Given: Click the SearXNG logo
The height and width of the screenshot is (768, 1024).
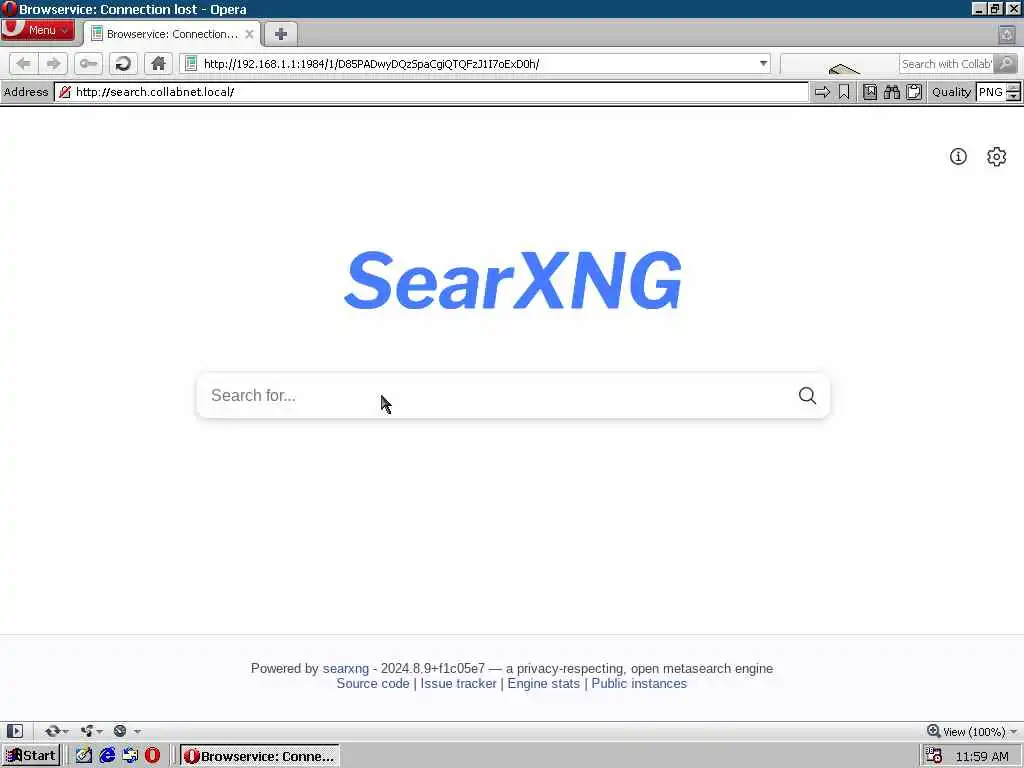Looking at the screenshot, I should (513, 281).
